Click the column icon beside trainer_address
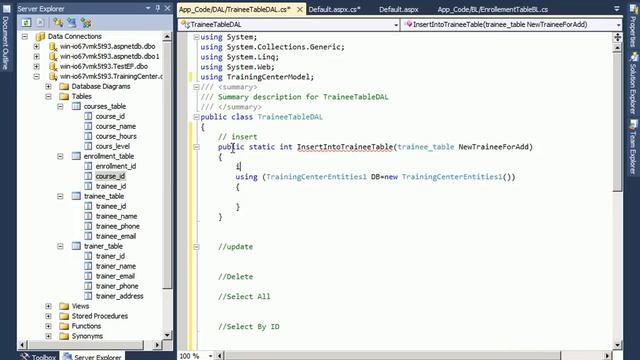This screenshot has height=360, width=640. coord(88,296)
